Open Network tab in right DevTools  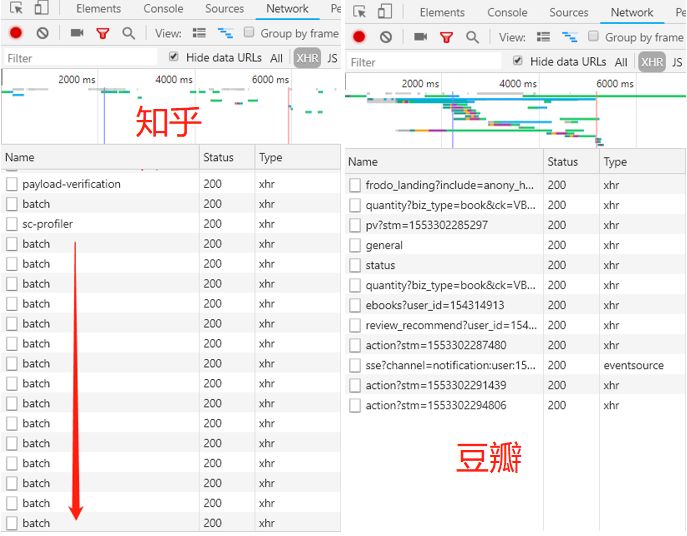pyautogui.click(x=632, y=13)
